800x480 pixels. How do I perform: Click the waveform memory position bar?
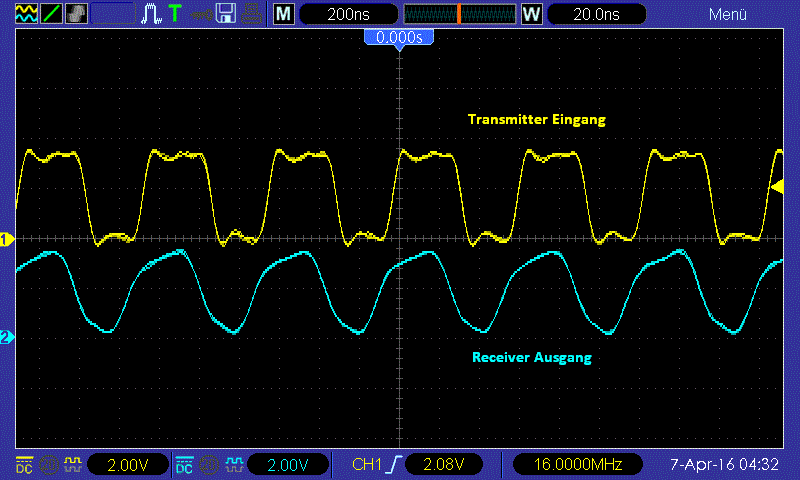[x=460, y=14]
